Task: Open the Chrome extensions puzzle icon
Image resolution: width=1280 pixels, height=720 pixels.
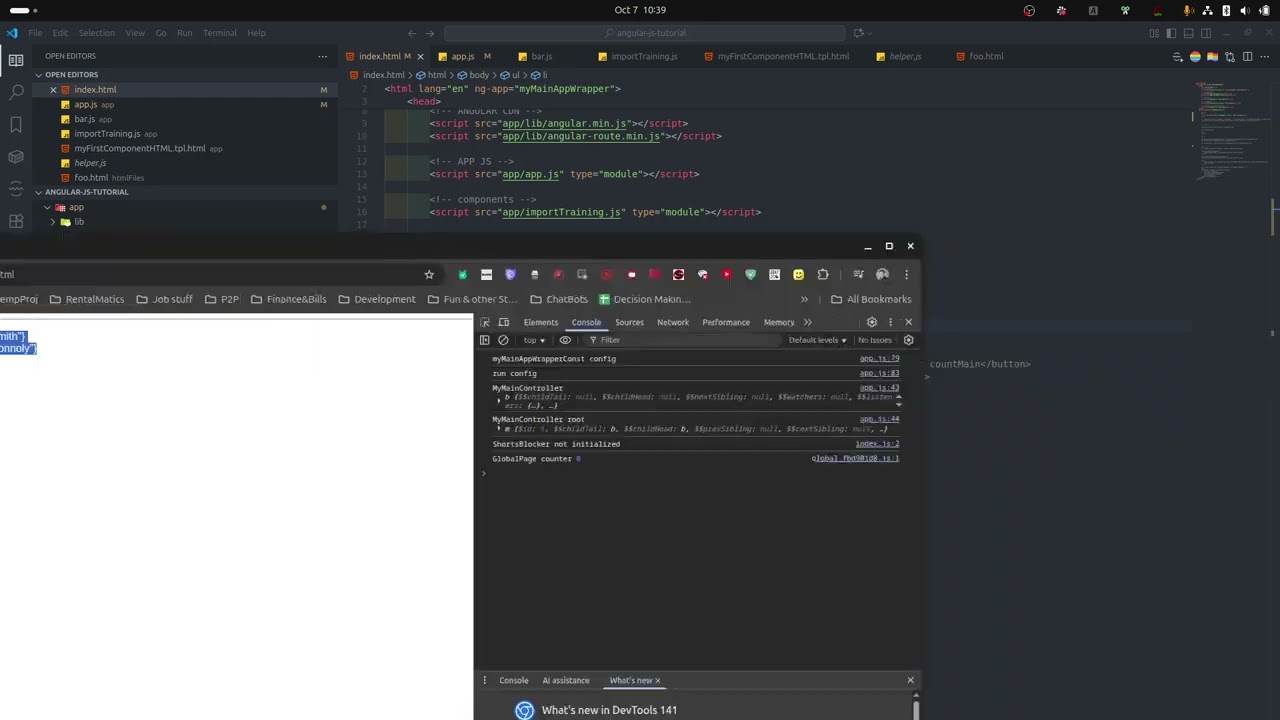Action: click(x=823, y=274)
